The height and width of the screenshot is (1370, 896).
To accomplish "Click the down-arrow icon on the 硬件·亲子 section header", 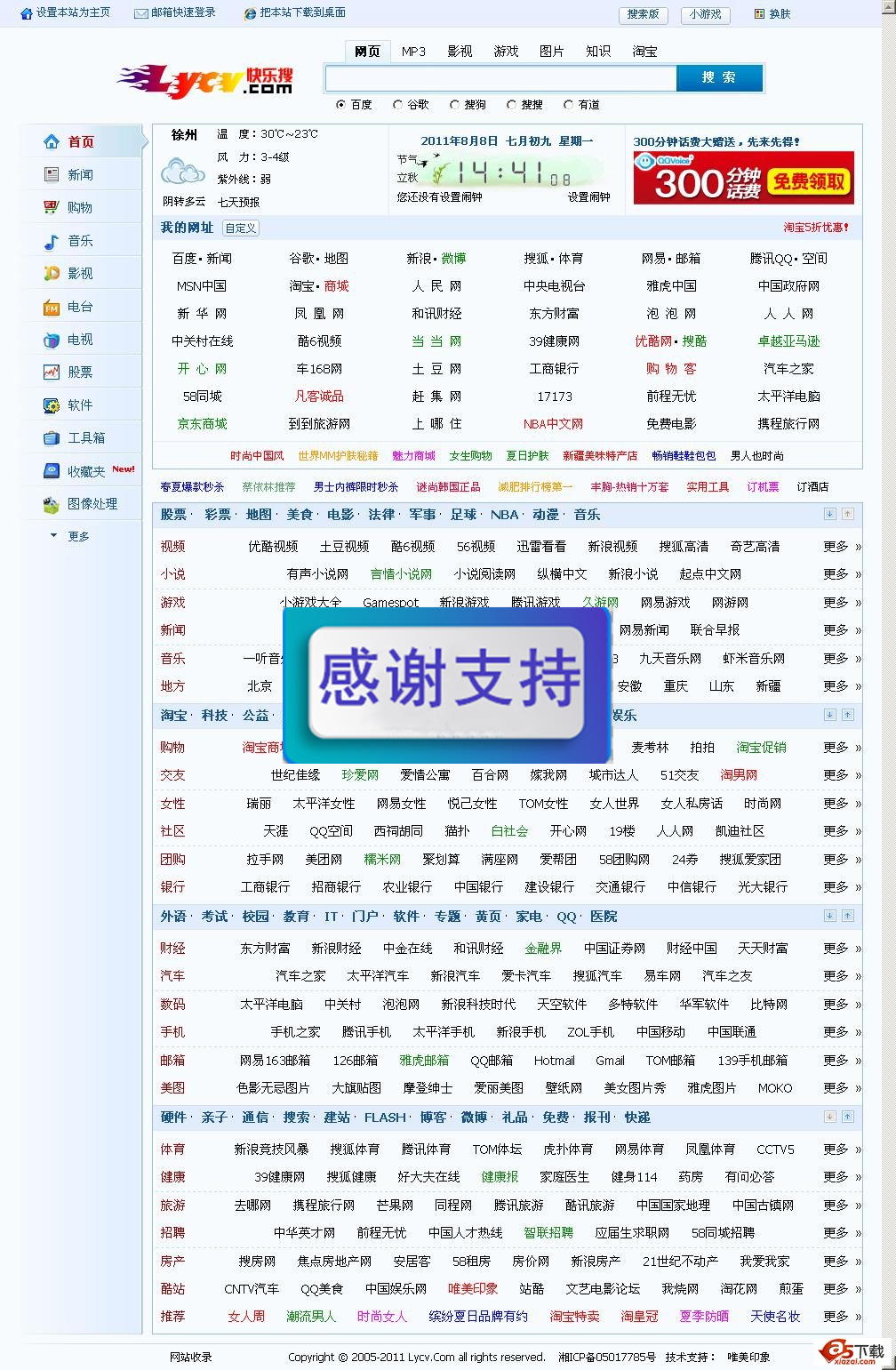I will pos(829,1117).
